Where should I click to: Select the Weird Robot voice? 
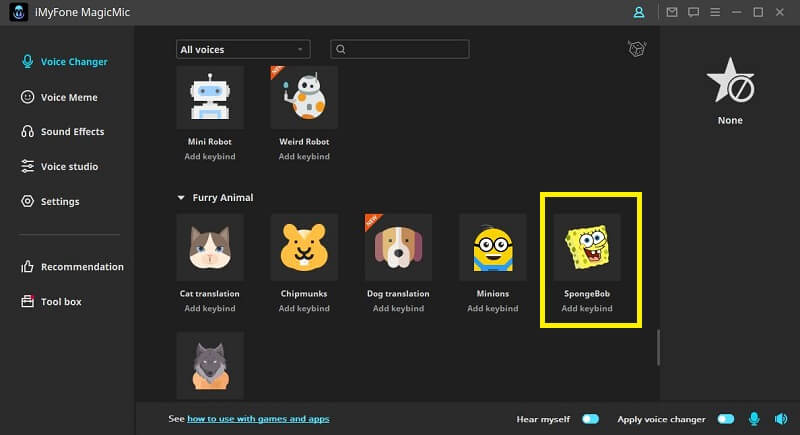304,97
